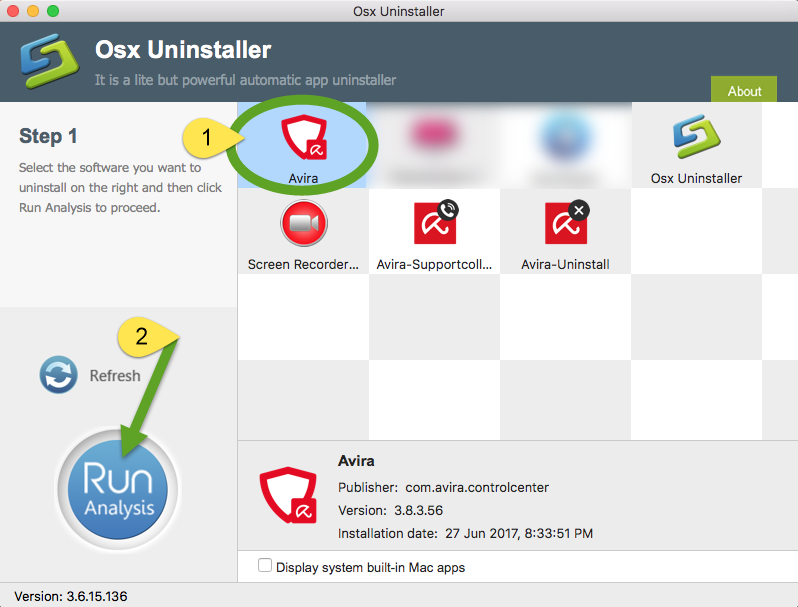Open the About page
Screen dimensions: 798x607
pyautogui.click(x=744, y=90)
